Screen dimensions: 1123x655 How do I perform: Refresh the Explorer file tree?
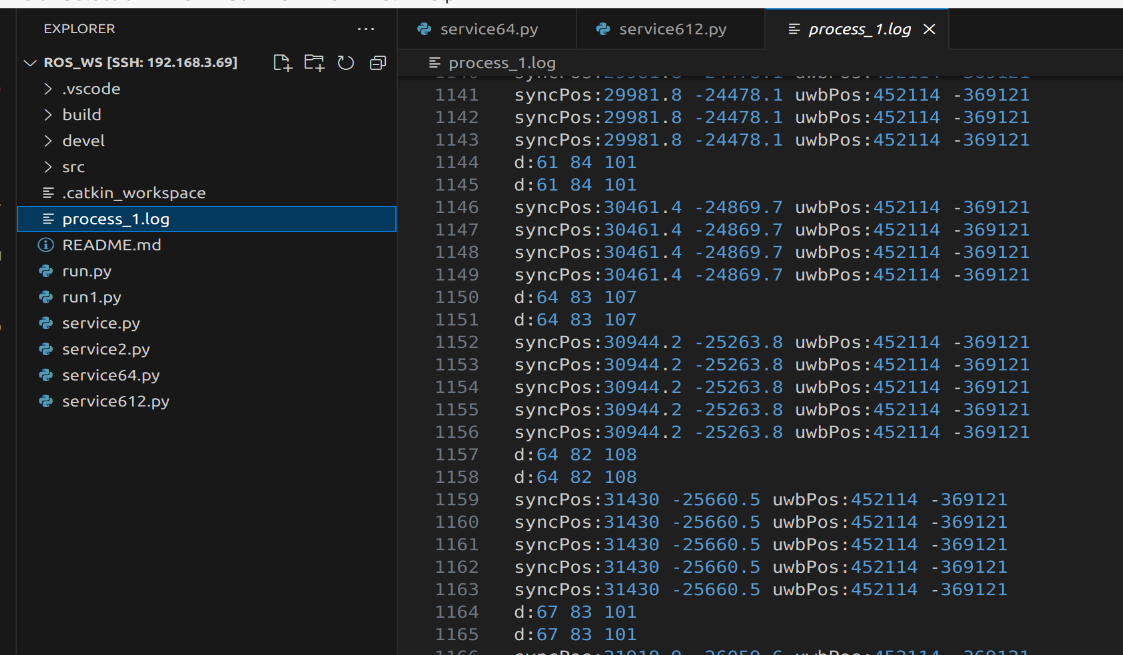pyautogui.click(x=346, y=63)
